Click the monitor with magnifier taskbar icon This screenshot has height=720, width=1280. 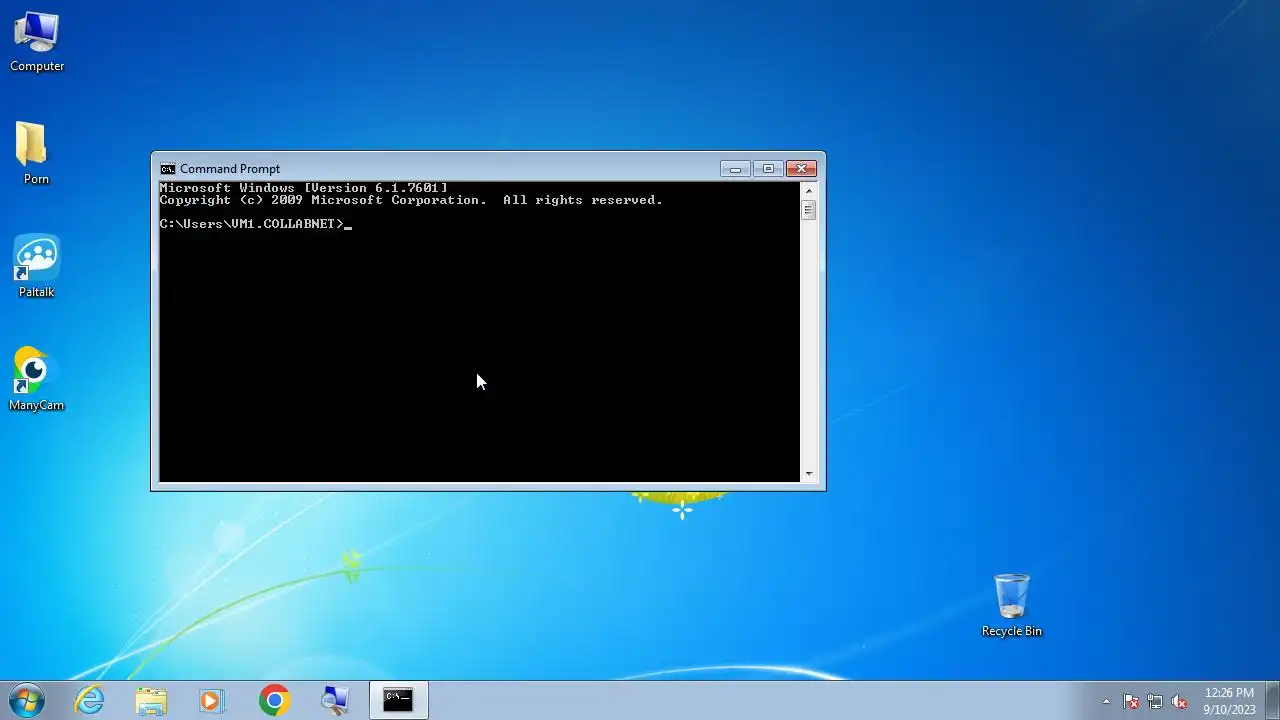pos(335,700)
